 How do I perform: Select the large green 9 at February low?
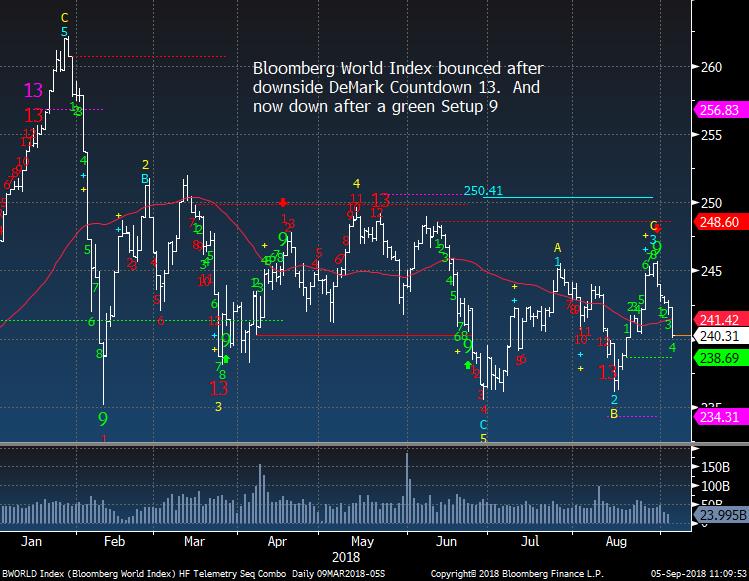point(102,417)
